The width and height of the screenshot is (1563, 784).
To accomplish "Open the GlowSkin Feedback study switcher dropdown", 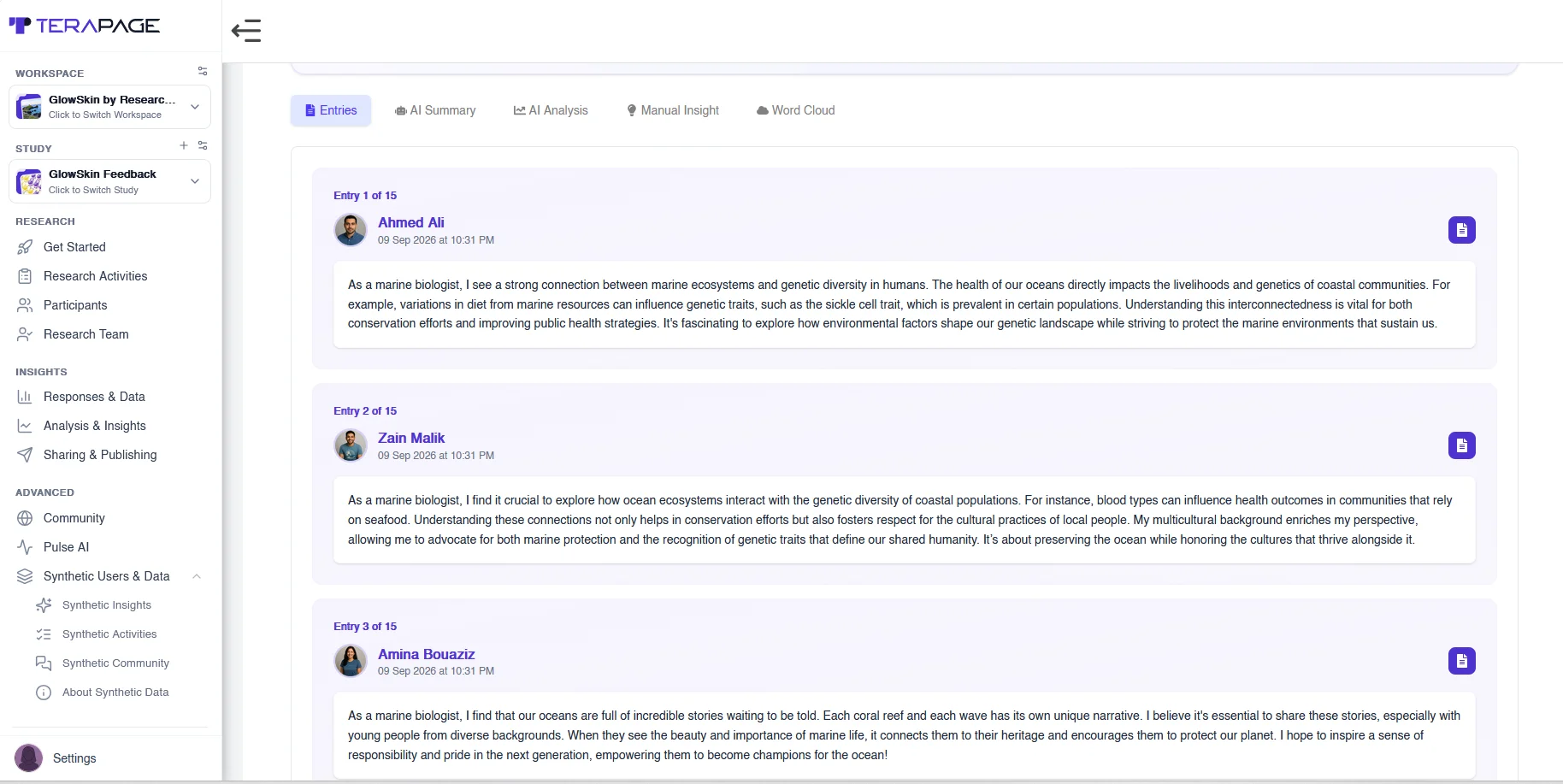I will click(109, 181).
